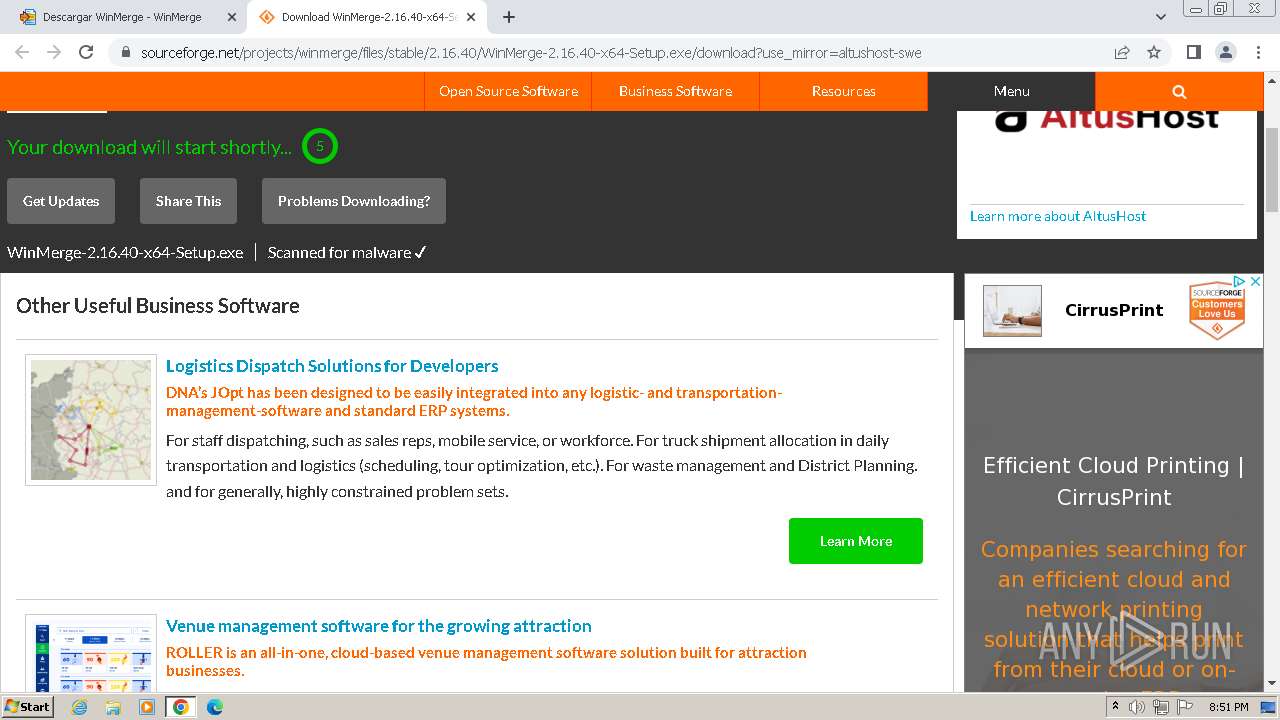
Task: Open the Chrome three-dot menu
Action: point(1258,52)
